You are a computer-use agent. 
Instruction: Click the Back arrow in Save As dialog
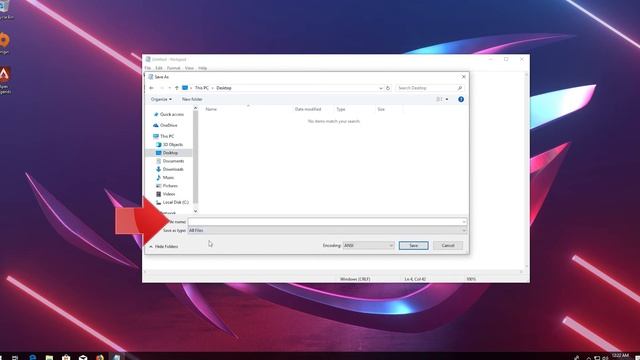point(151,88)
